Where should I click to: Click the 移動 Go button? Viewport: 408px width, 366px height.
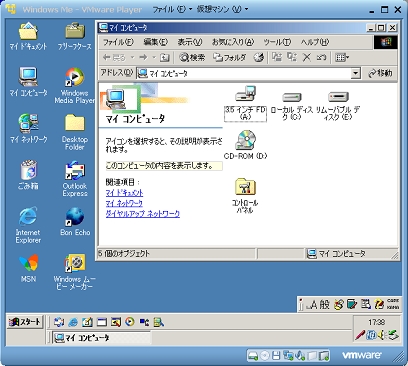click(x=380, y=73)
